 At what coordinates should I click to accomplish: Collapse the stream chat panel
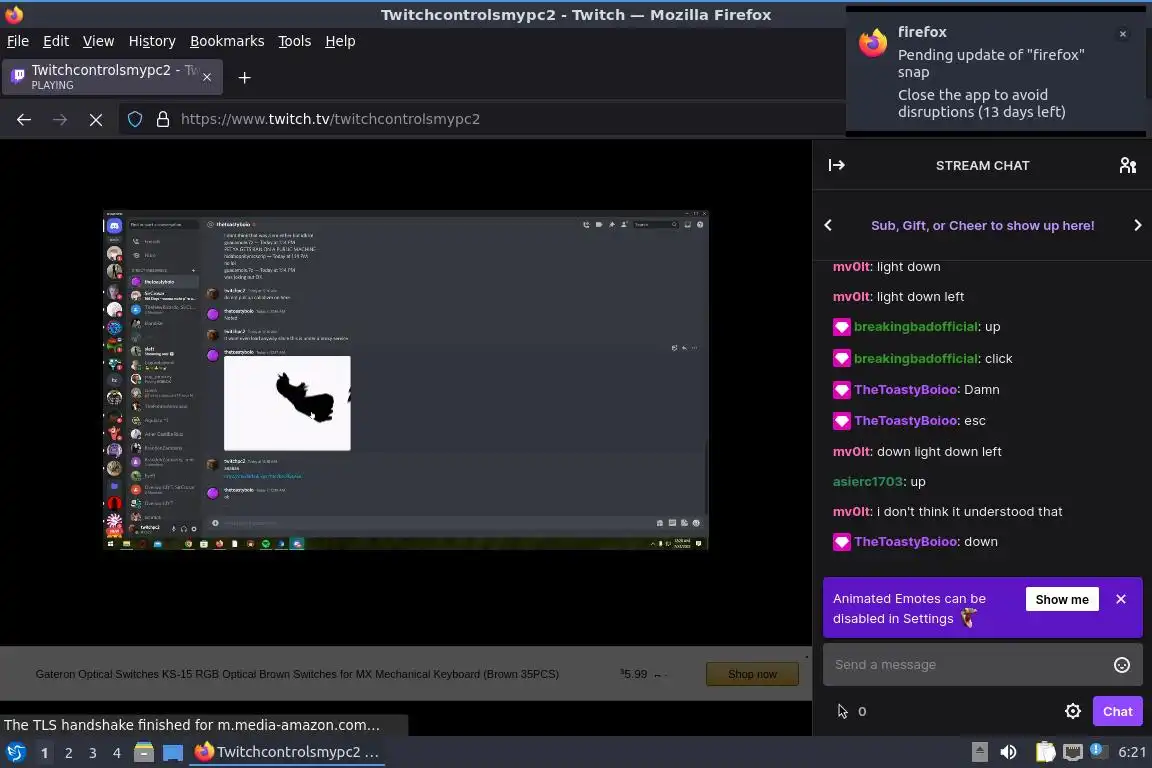pyautogui.click(x=836, y=165)
